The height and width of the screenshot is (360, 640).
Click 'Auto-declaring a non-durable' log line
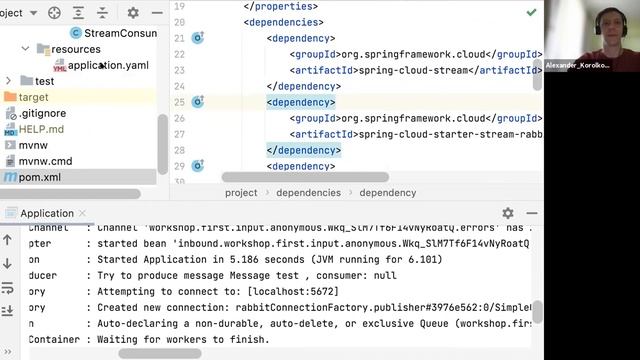click(315, 324)
